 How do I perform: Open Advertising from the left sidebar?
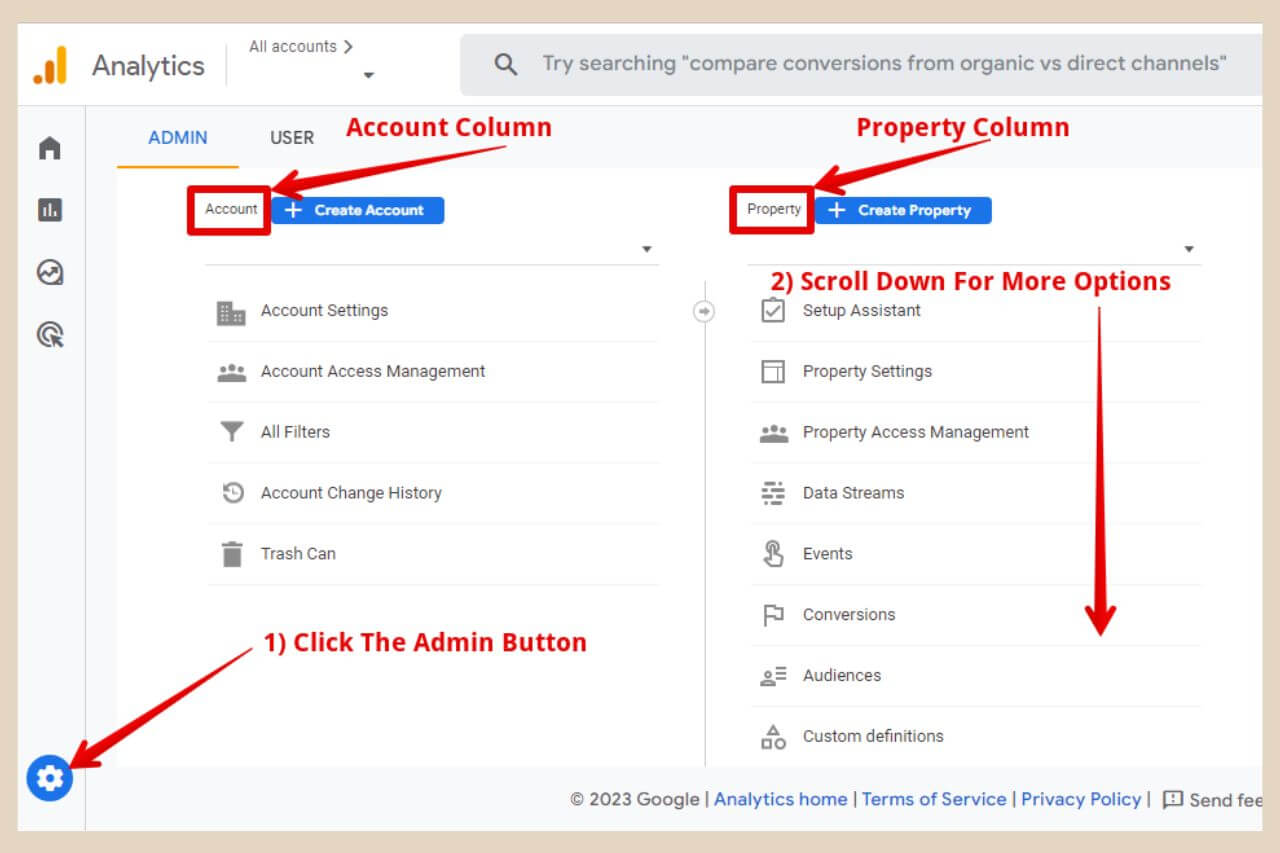pyautogui.click(x=49, y=335)
